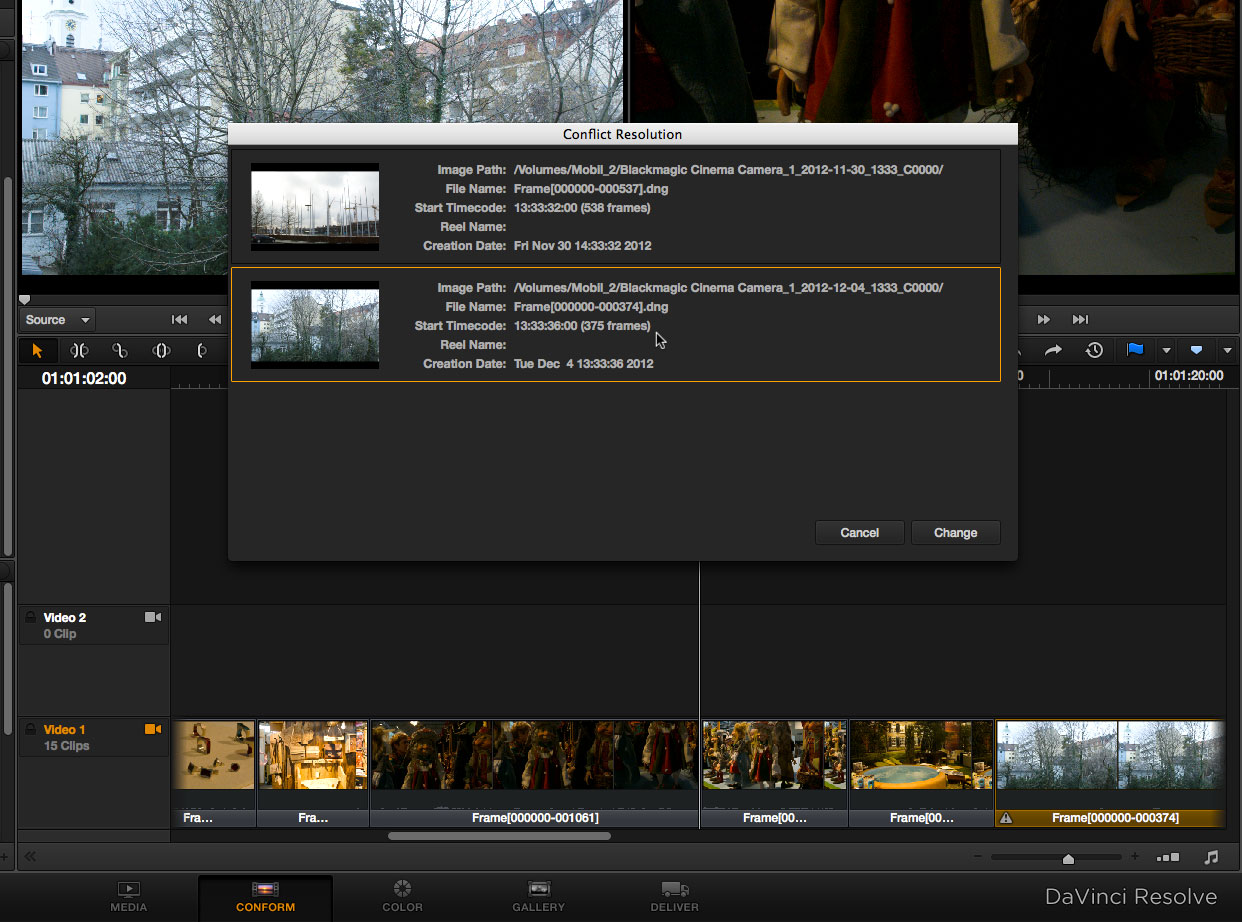Click the history clock icon
Viewport: 1242px width, 922px height.
coord(1095,350)
